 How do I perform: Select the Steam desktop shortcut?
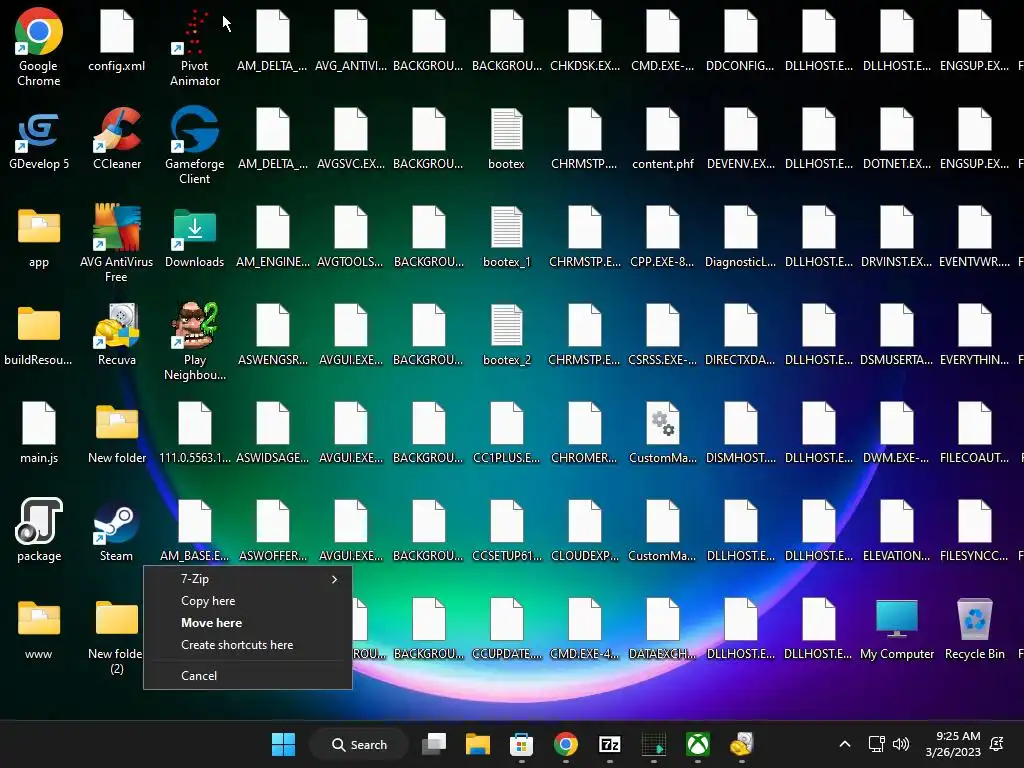click(x=116, y=532)
